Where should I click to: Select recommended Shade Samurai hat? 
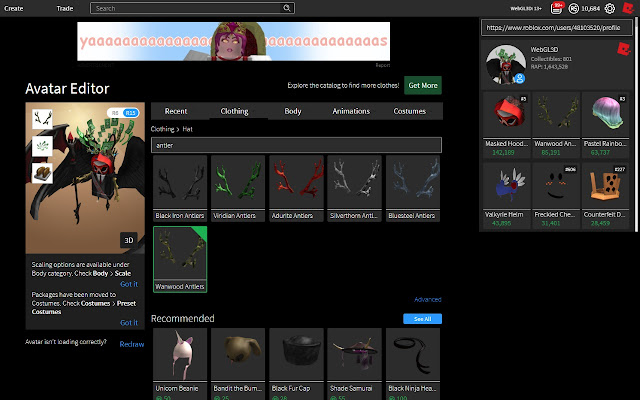(354, 364)
